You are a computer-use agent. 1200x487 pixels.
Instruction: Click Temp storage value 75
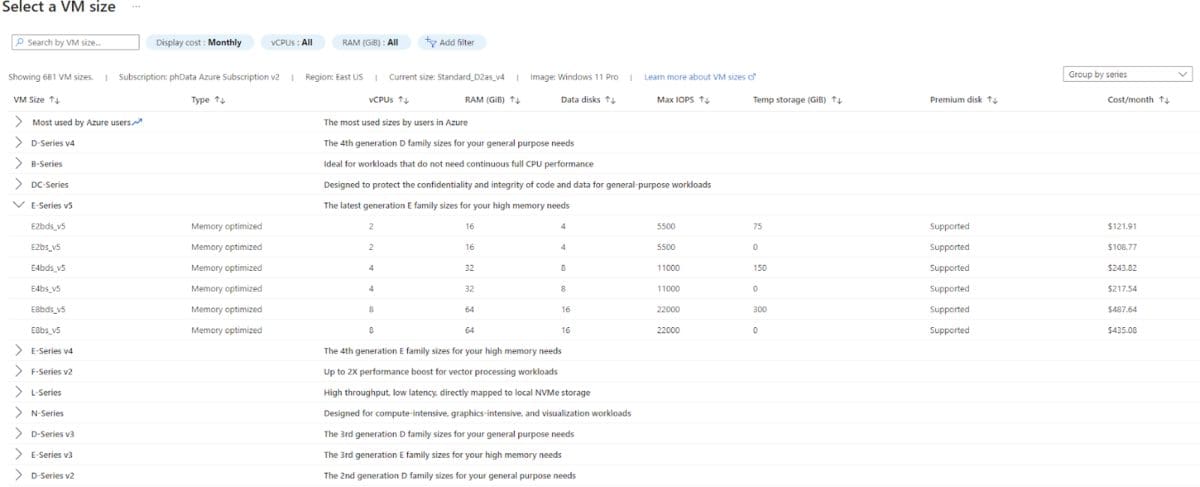tap(757, 226)
